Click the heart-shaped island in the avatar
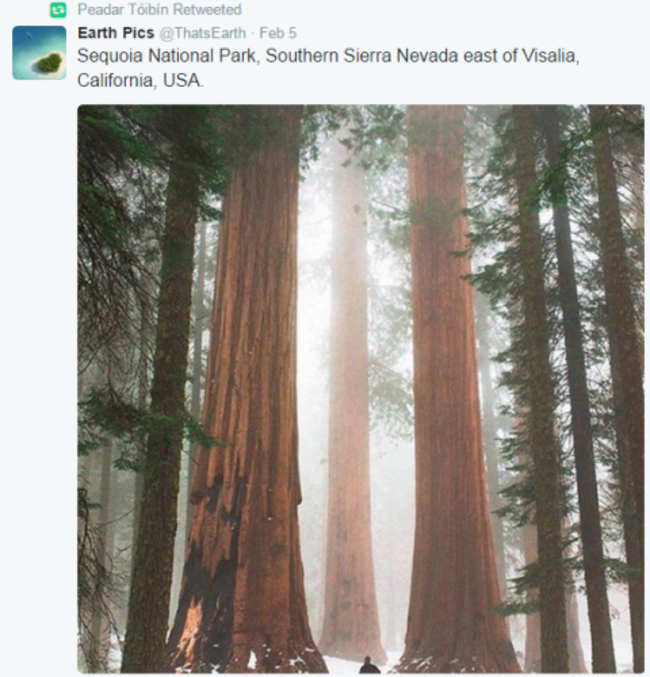The image size is (650, 677). click(50, 63)
